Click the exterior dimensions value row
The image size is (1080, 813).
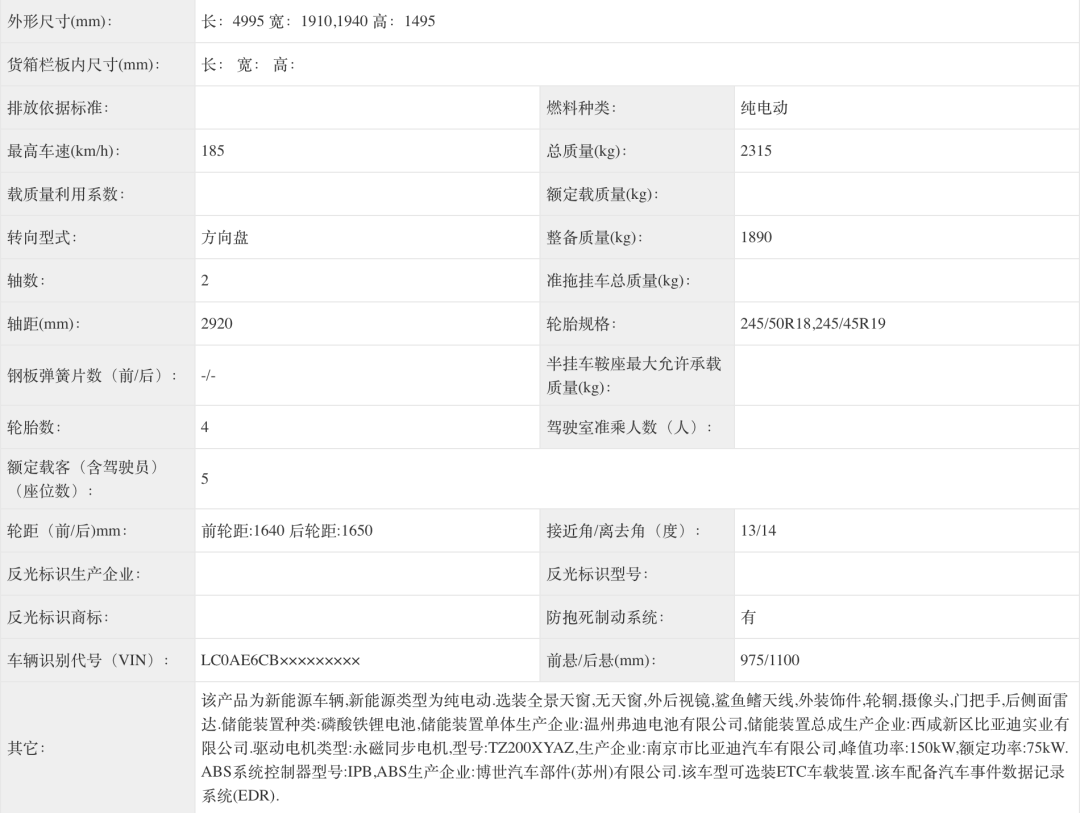tap(319, 21)
